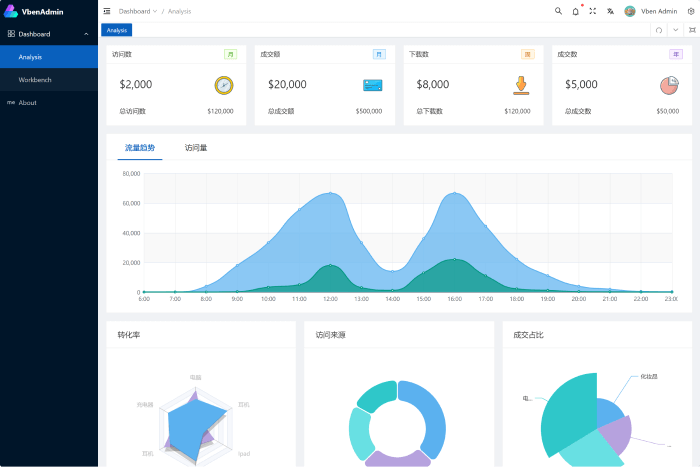This screenshot has height=467, width=700.
Task: Click the clock icon in the $2,000 card
Action: tap(224, 85)
